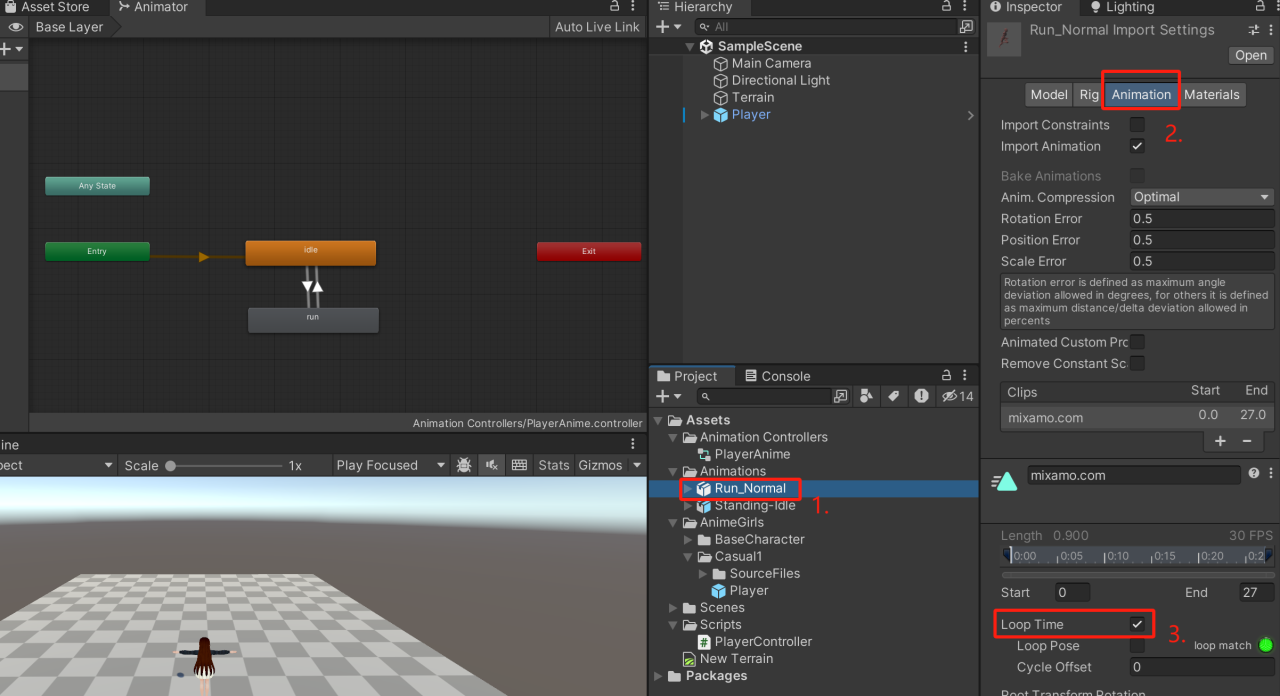
Task: Open Project panel three-dot menu
Action: [x=966, y=376]
